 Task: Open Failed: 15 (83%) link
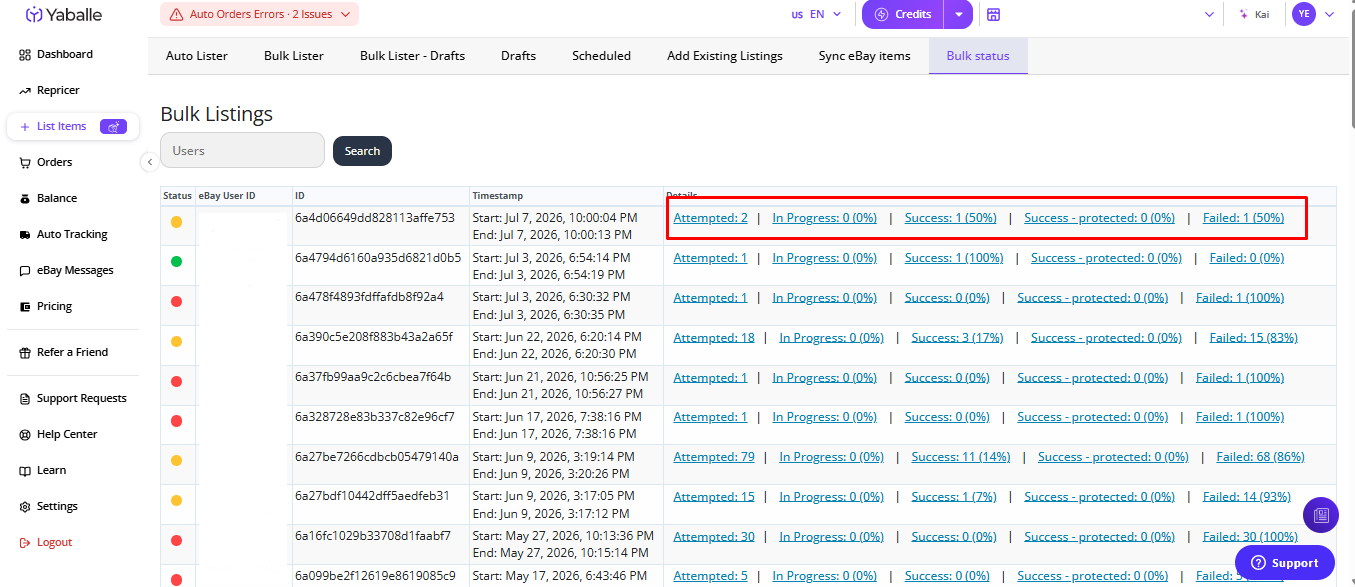1253,337
